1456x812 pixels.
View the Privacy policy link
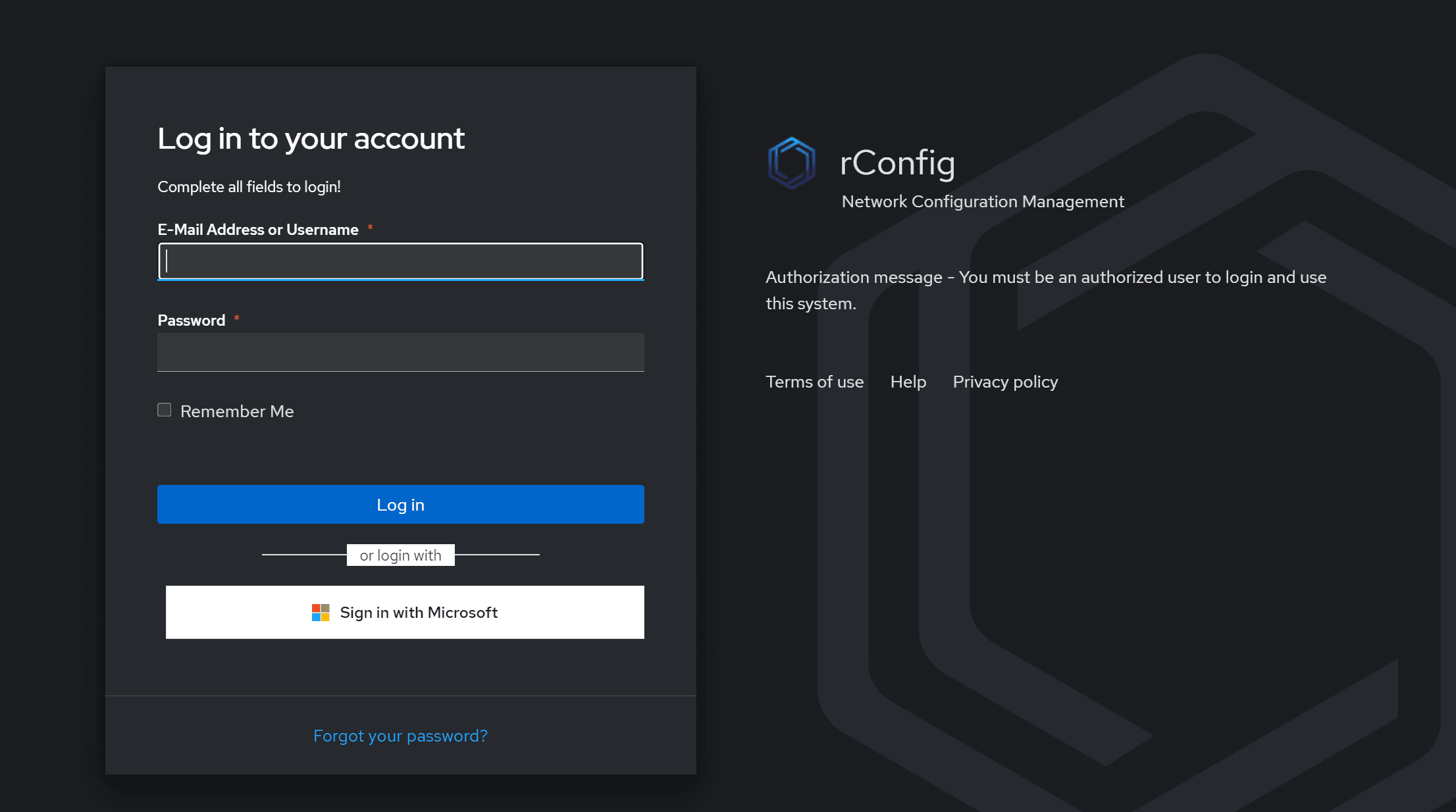point(1005,382)
